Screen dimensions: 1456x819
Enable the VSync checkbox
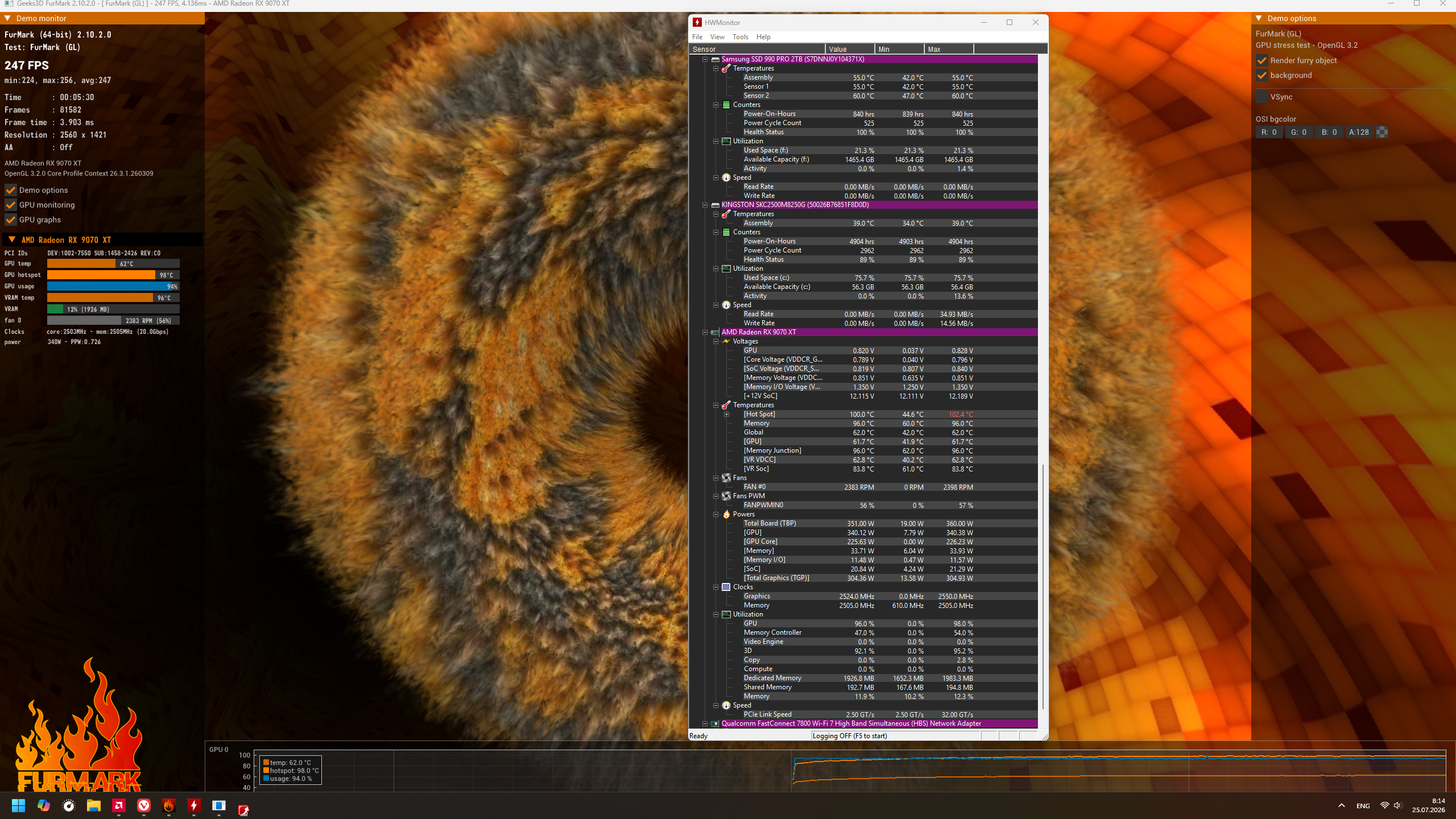coord(1262,97)
